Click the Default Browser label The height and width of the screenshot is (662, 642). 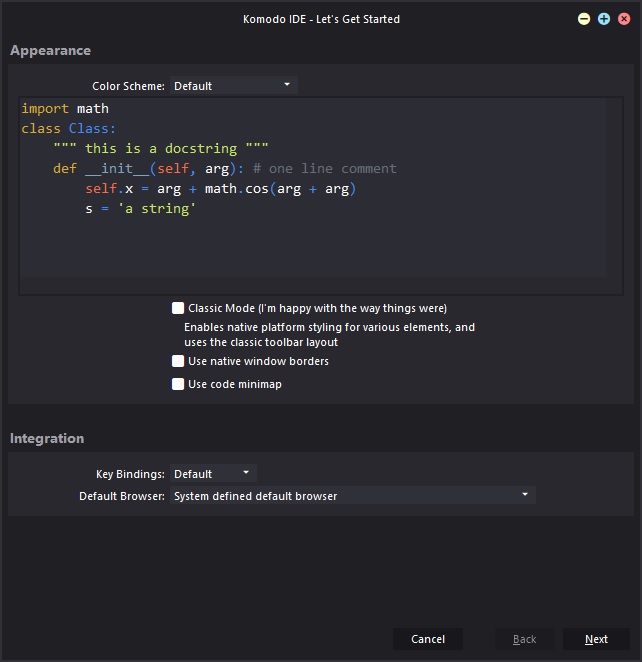122,496
